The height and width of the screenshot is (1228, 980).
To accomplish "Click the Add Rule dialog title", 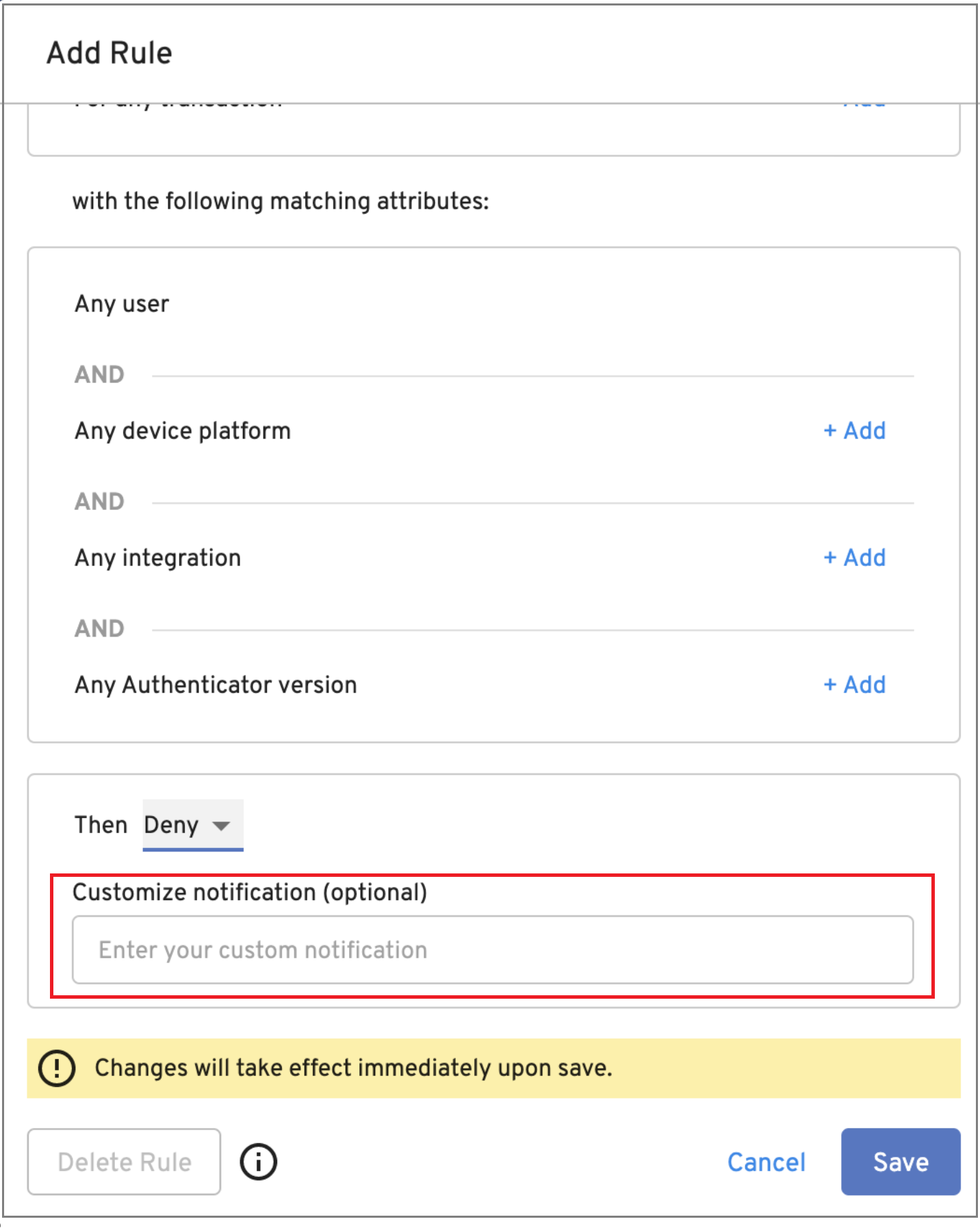I will coord(109,53).
